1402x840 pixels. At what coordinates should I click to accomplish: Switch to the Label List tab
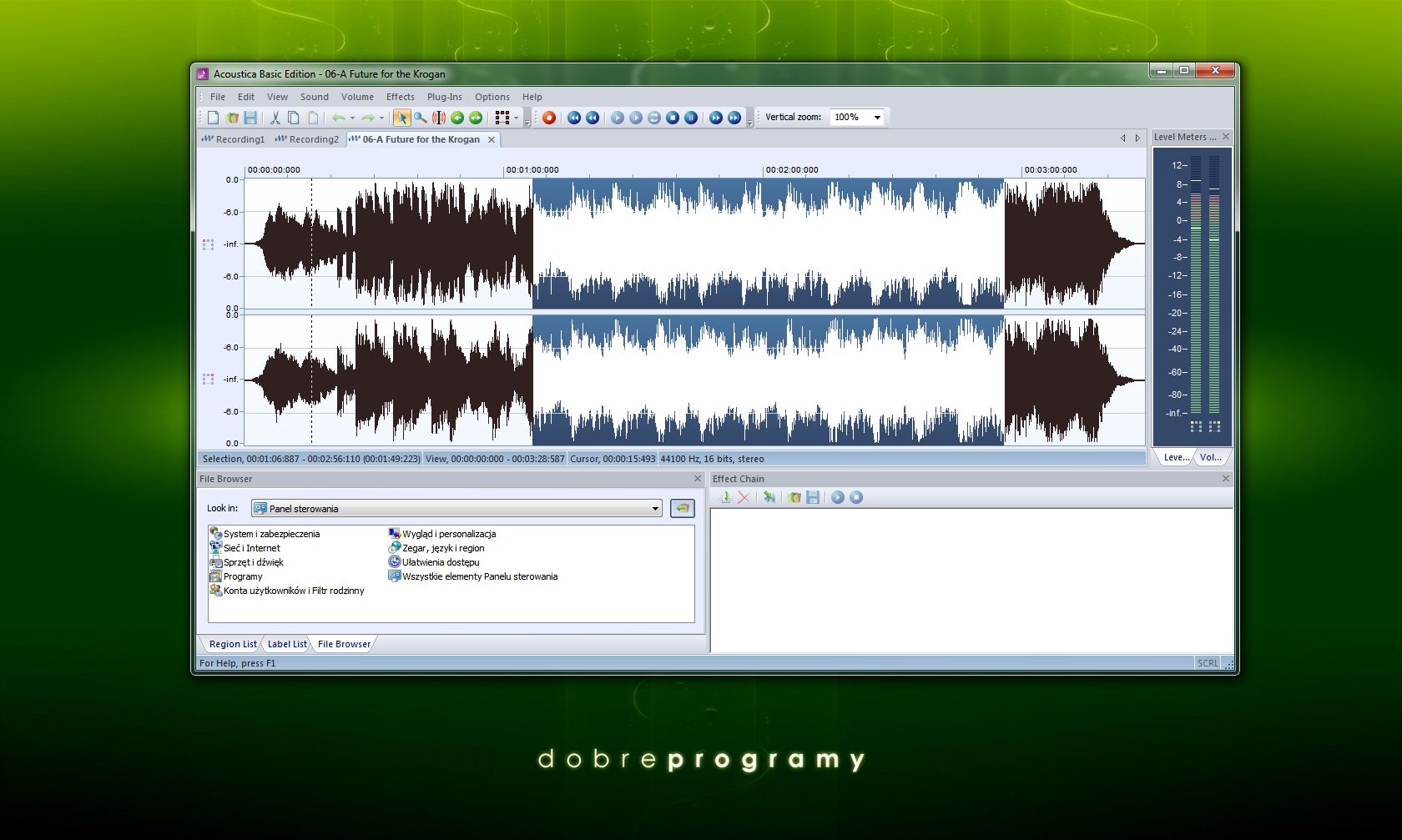click(x=286, y=644)
